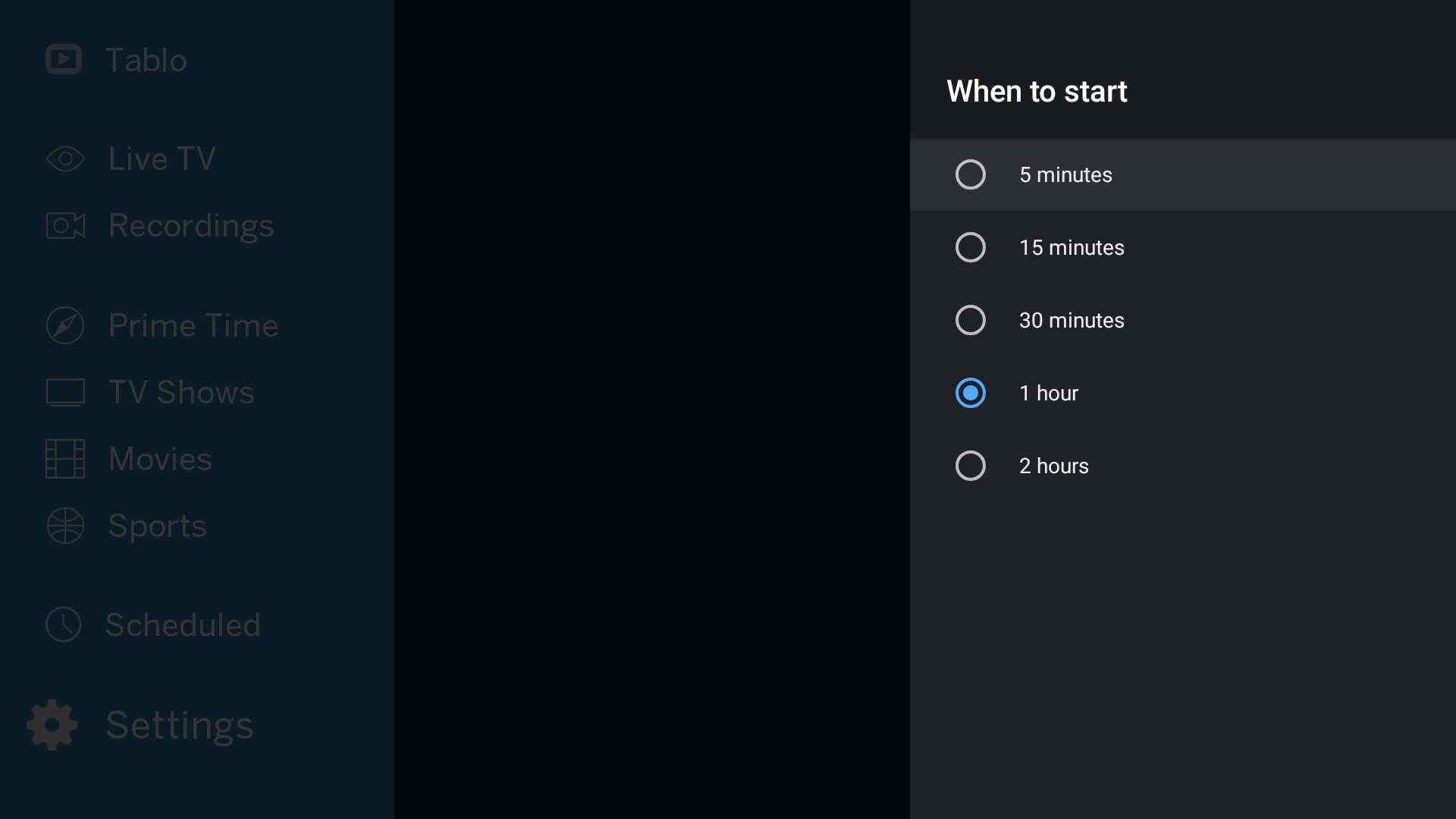Click the "When to start" heading
This screenshot has height=819, width=1456.
1037,92
